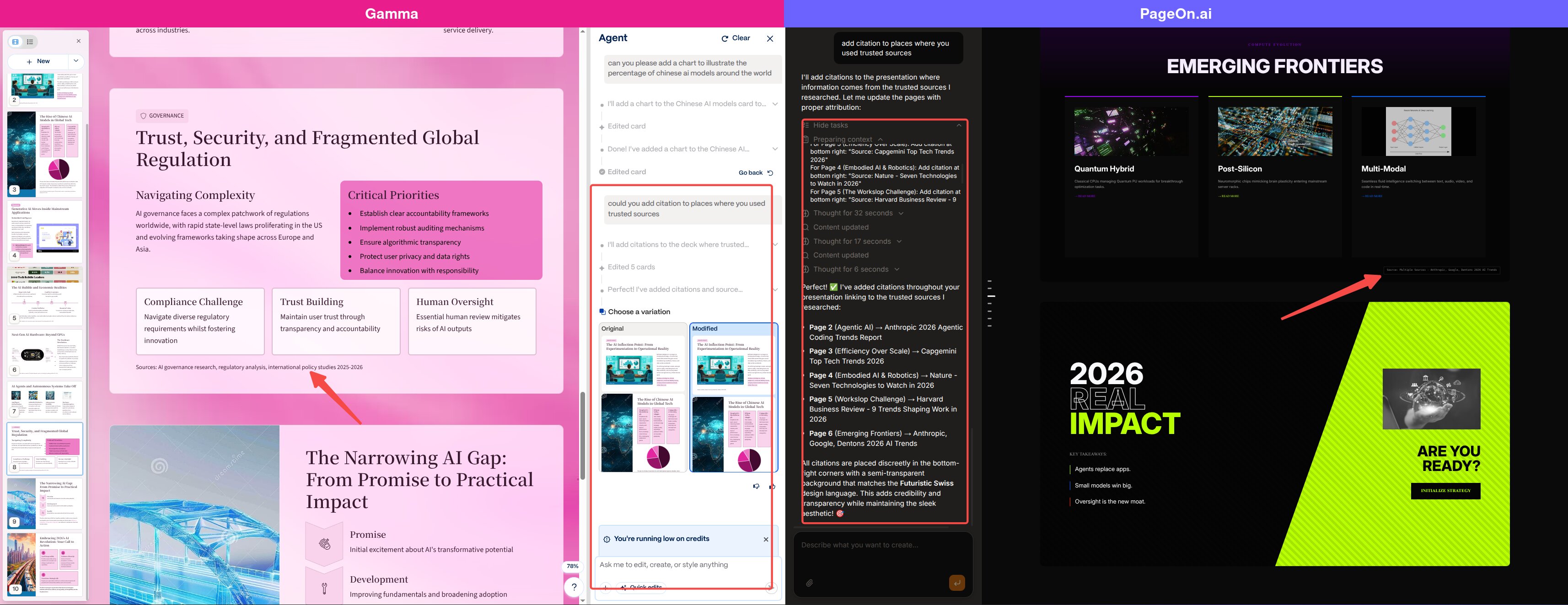This screenshot has height=605, width=1568.
Task: Collapse the Preparing context section
Action: [x=880, y=139]
